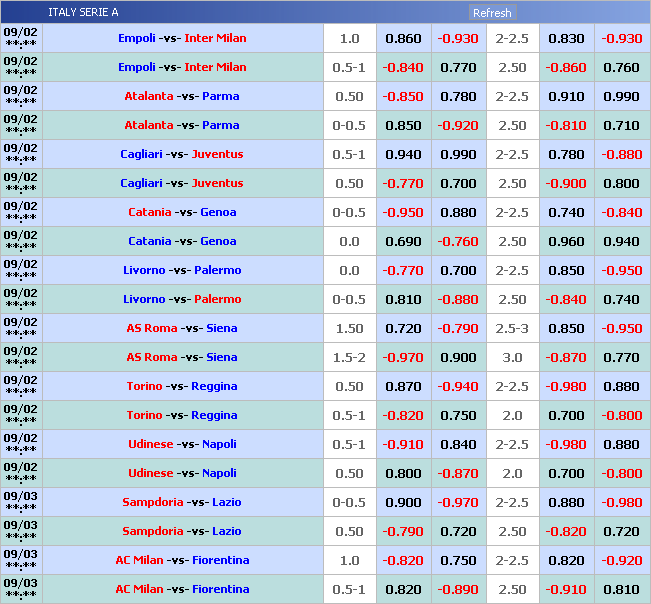
Task: Select -0.910 odds in Udinese vs Napoli row
Action: click(403, 444)
